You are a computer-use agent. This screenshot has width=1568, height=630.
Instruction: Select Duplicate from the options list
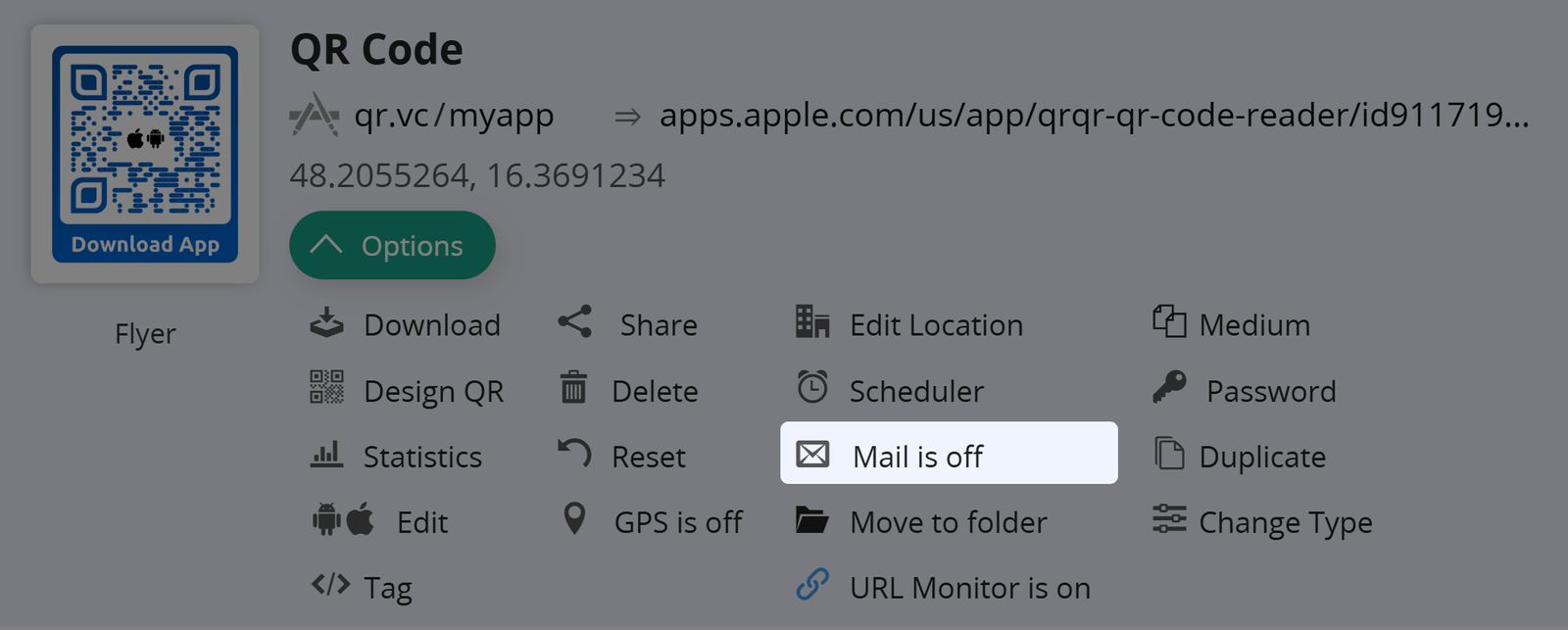click(x=1261, y=457)
